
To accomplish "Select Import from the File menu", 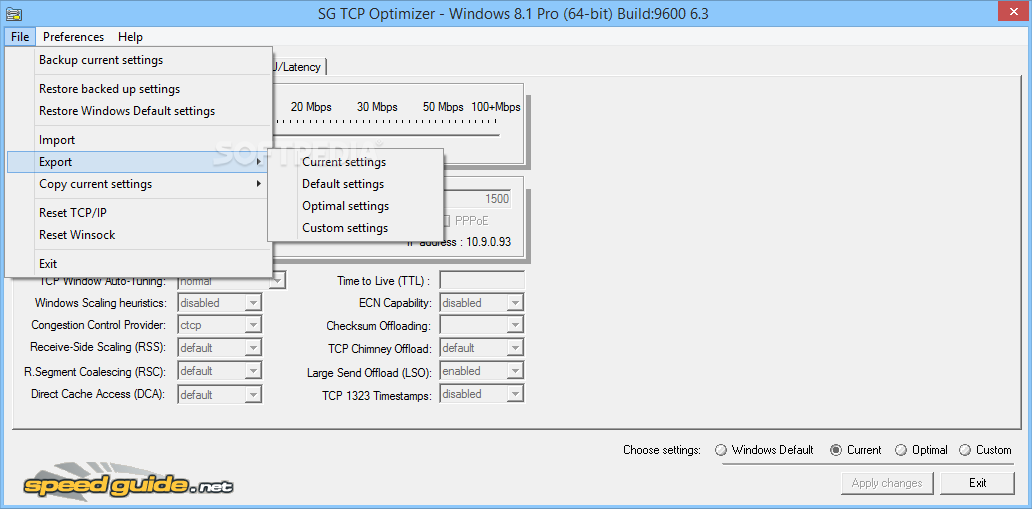I will [x=139, y=140].
